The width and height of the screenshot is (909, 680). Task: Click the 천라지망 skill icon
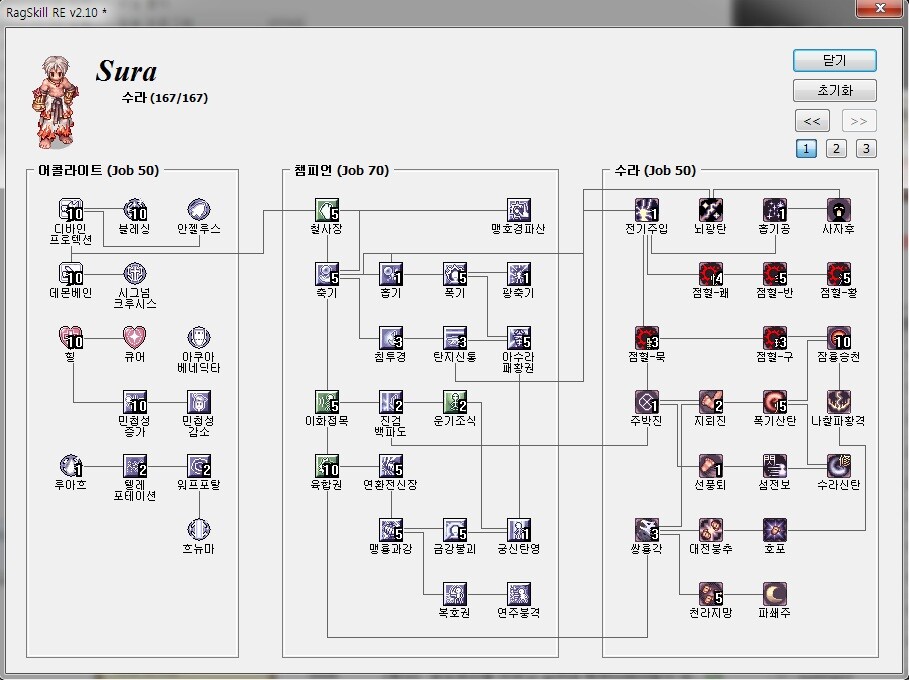[710, 594]
